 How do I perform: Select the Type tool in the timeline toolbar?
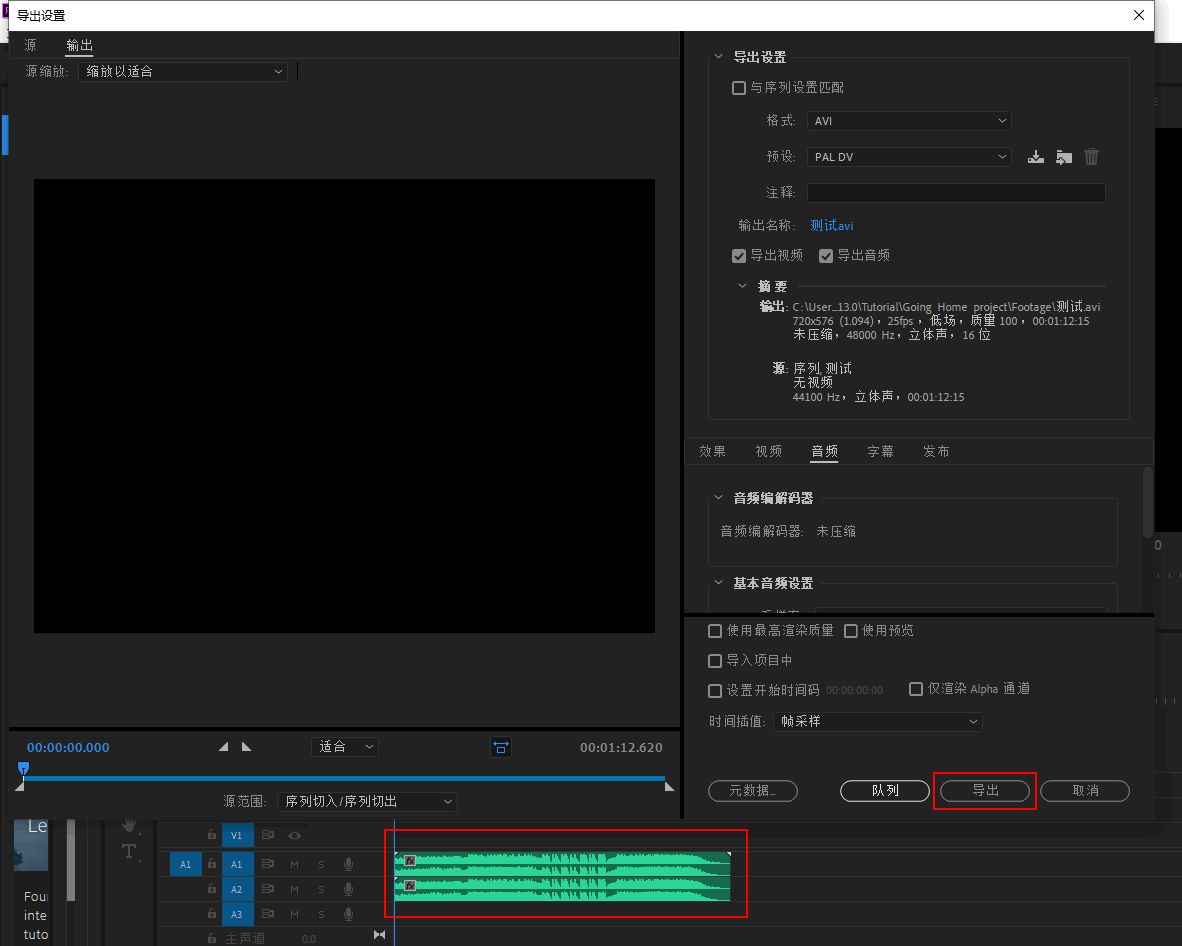click(x=129, y=852)
